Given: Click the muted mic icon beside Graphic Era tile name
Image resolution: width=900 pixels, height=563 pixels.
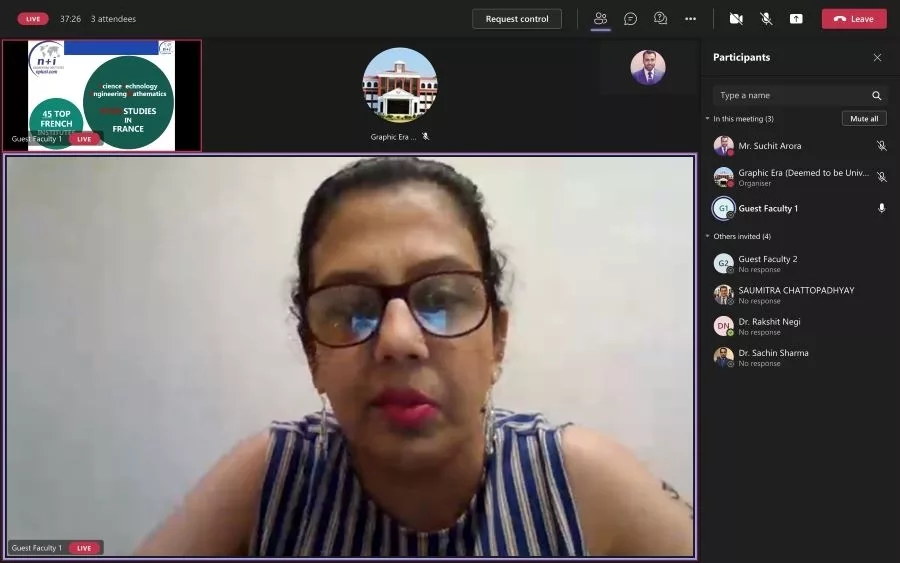Looking at the screenshot, I should (x=425, y=137).
